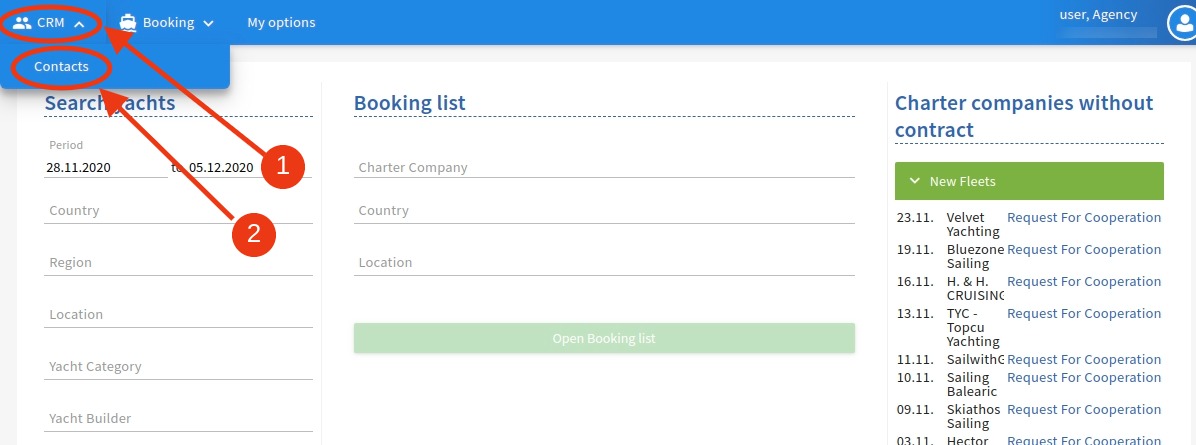The height and width of the screenshot is (445, 1196).
Task: Request cooperation with Skiathos Sailing
Action: point(1084,410)
